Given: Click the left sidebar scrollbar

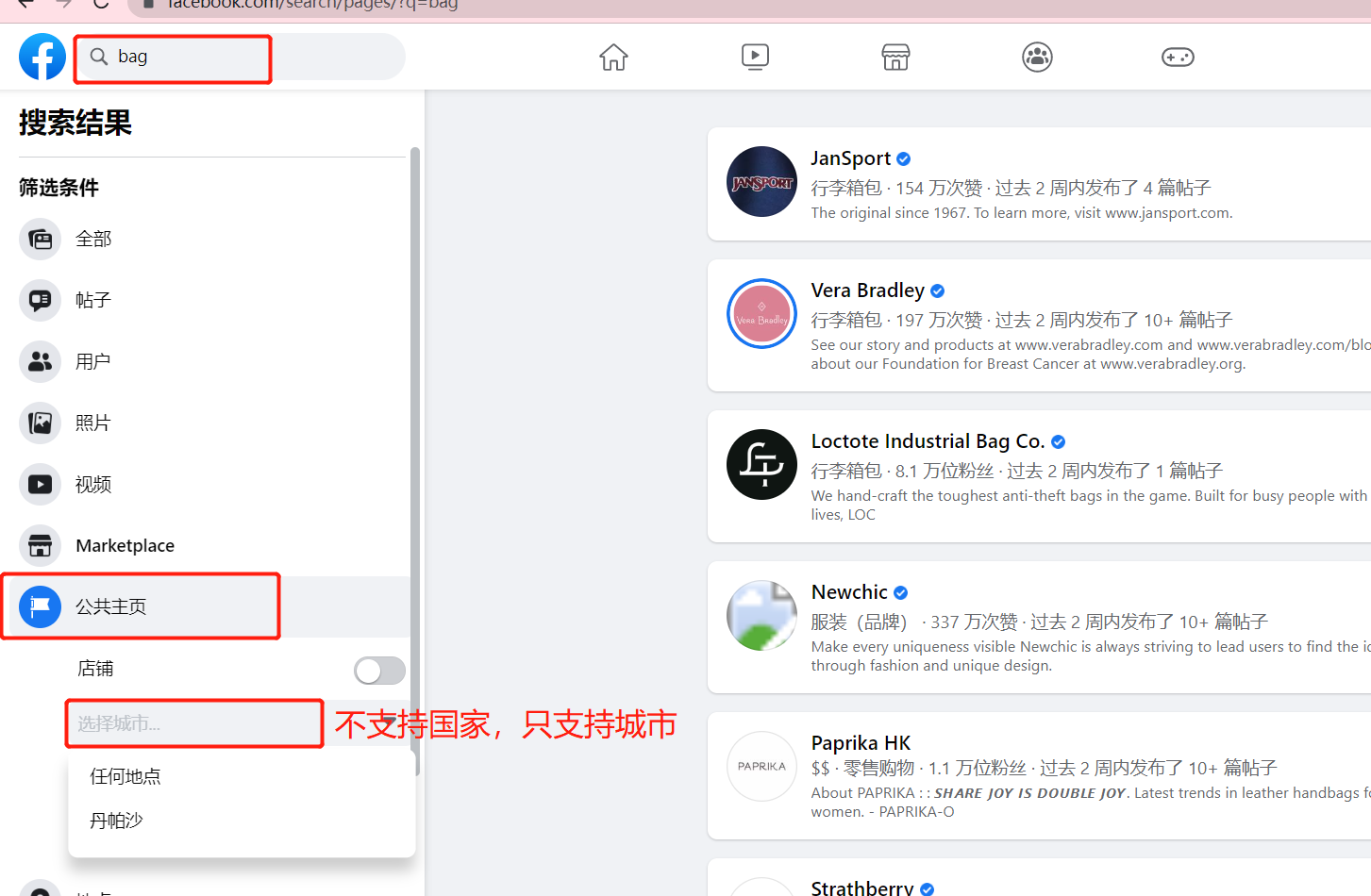Looking at the screenshot, I should click(x=415, y=460).
